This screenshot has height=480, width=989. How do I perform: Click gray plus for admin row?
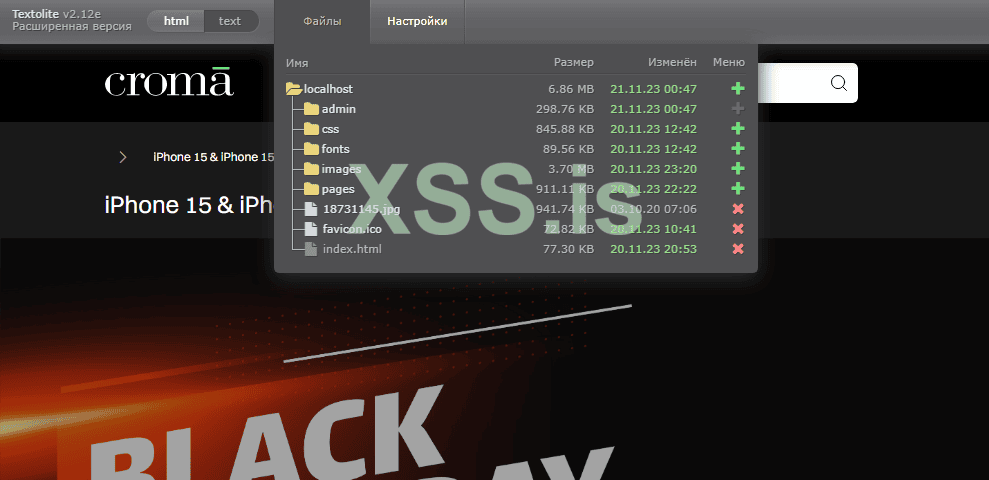coord(737,109)
